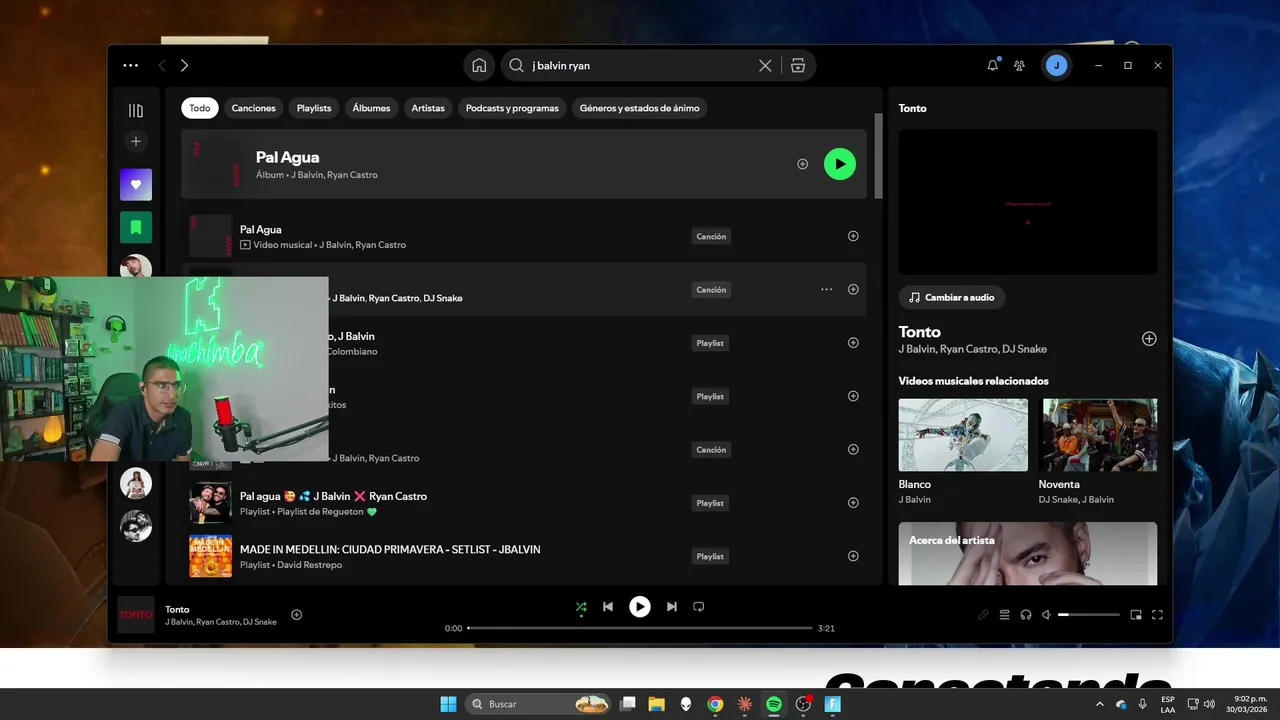Open friend activity icon
Image resolution: width=1280 pixels, height=720 pixels.
coord(1019,65)
